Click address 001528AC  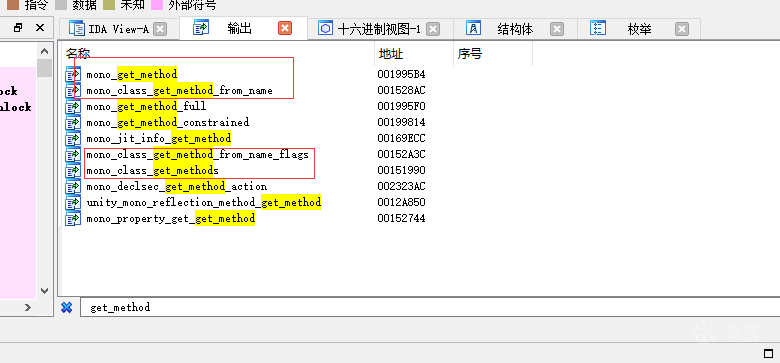[x=401, y=91]
